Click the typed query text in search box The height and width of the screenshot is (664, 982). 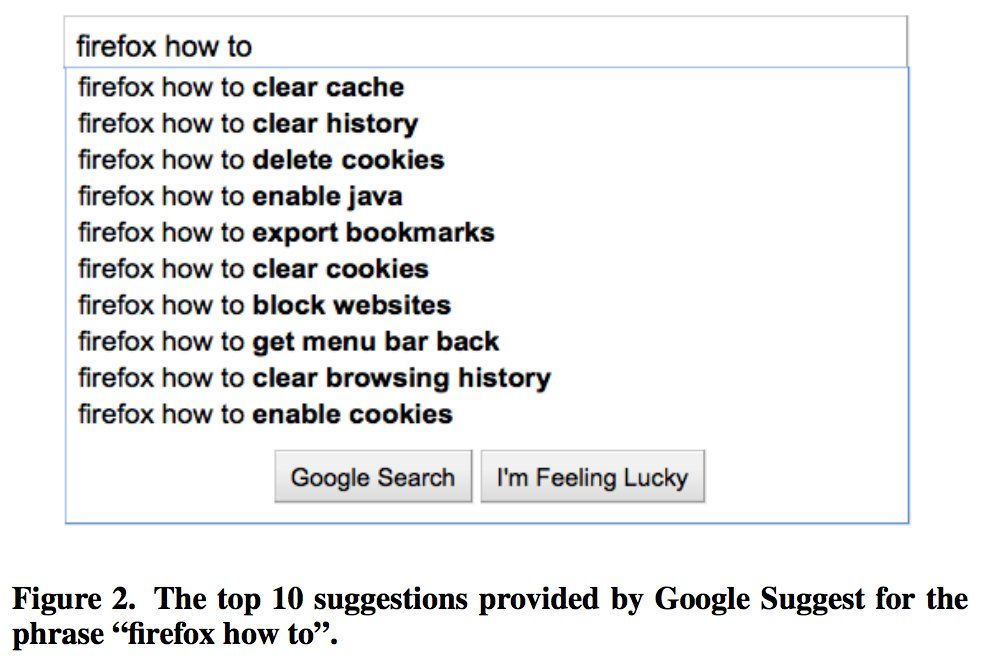tap(164, 46)
